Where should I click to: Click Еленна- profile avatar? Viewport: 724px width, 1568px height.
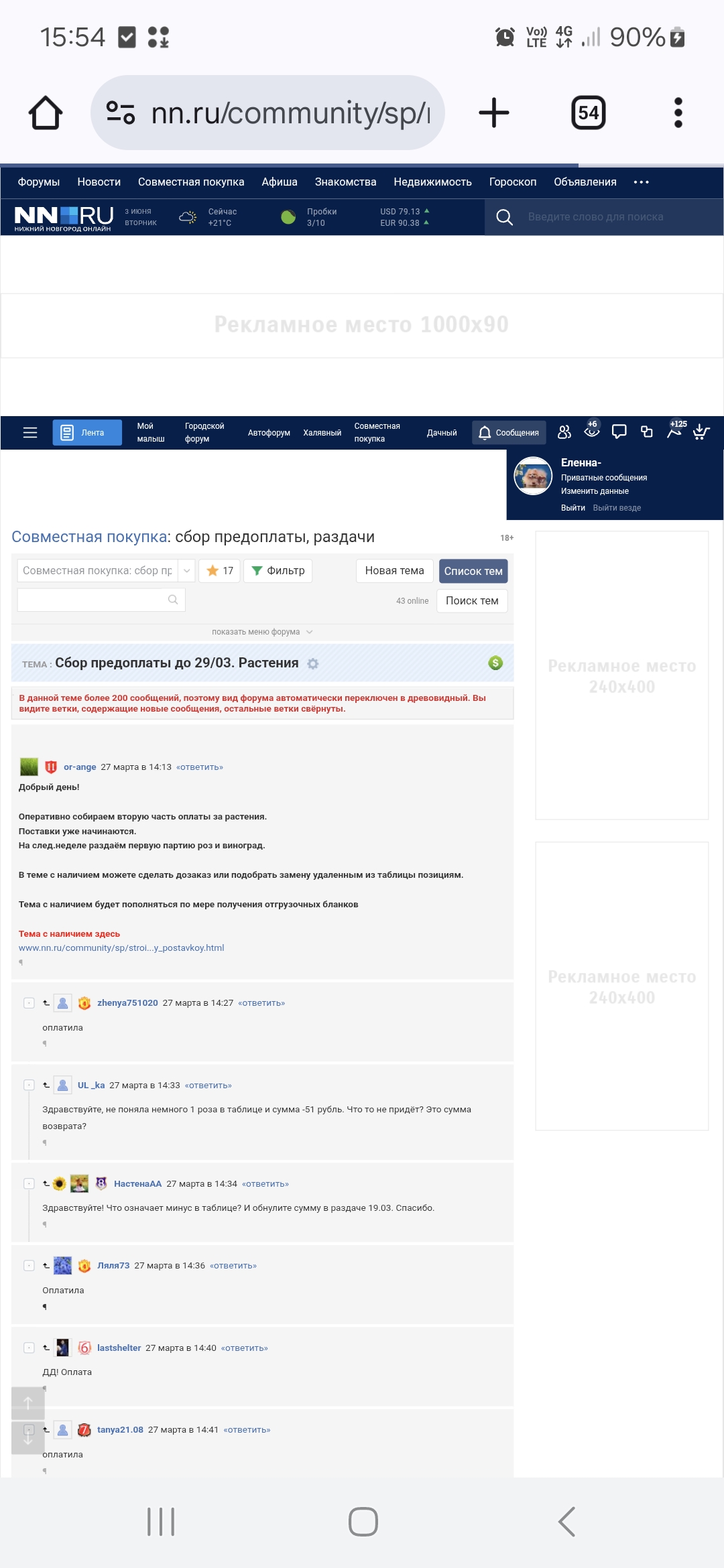pos(533,476)
